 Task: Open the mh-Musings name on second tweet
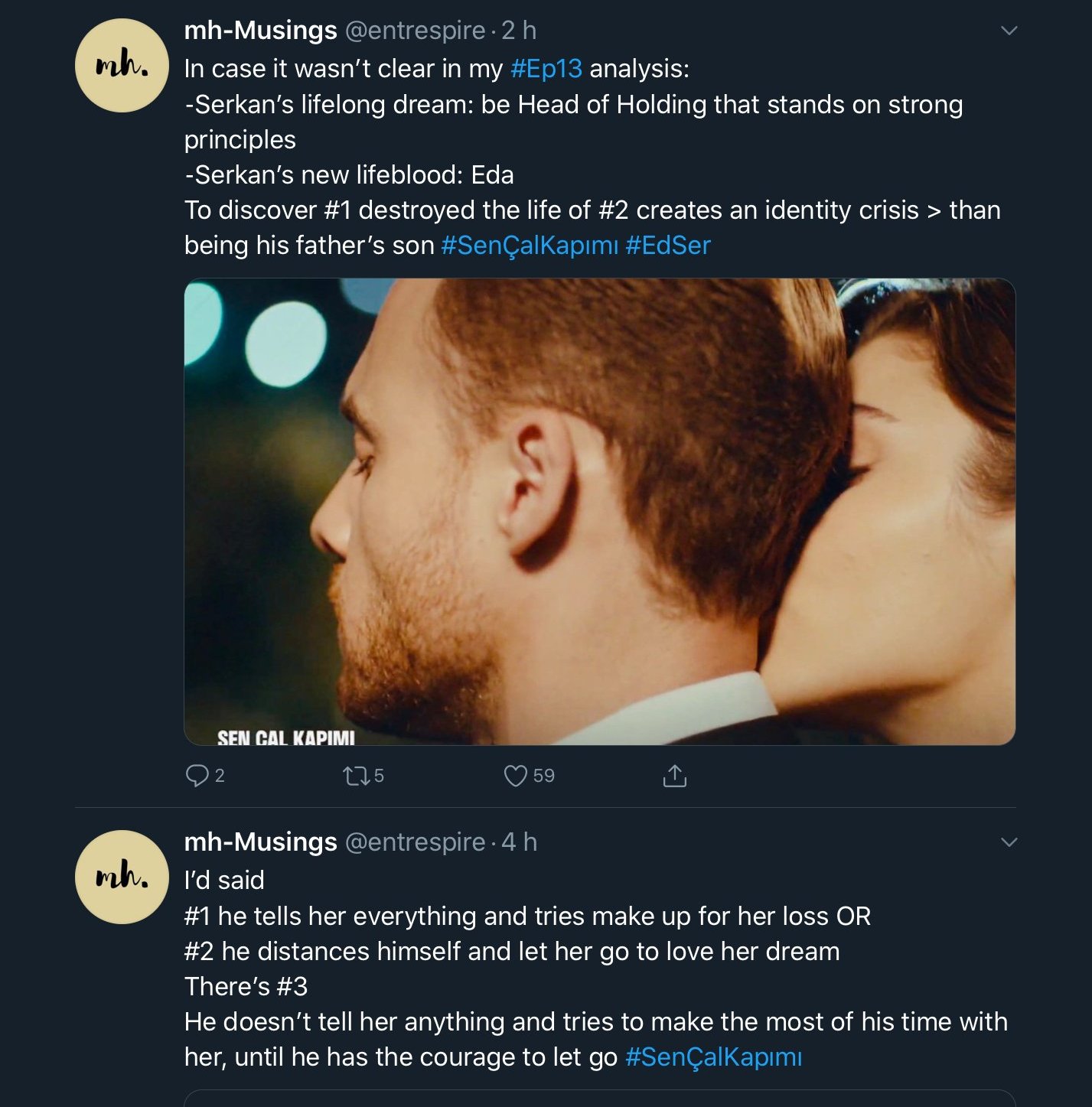click(260, 842)
